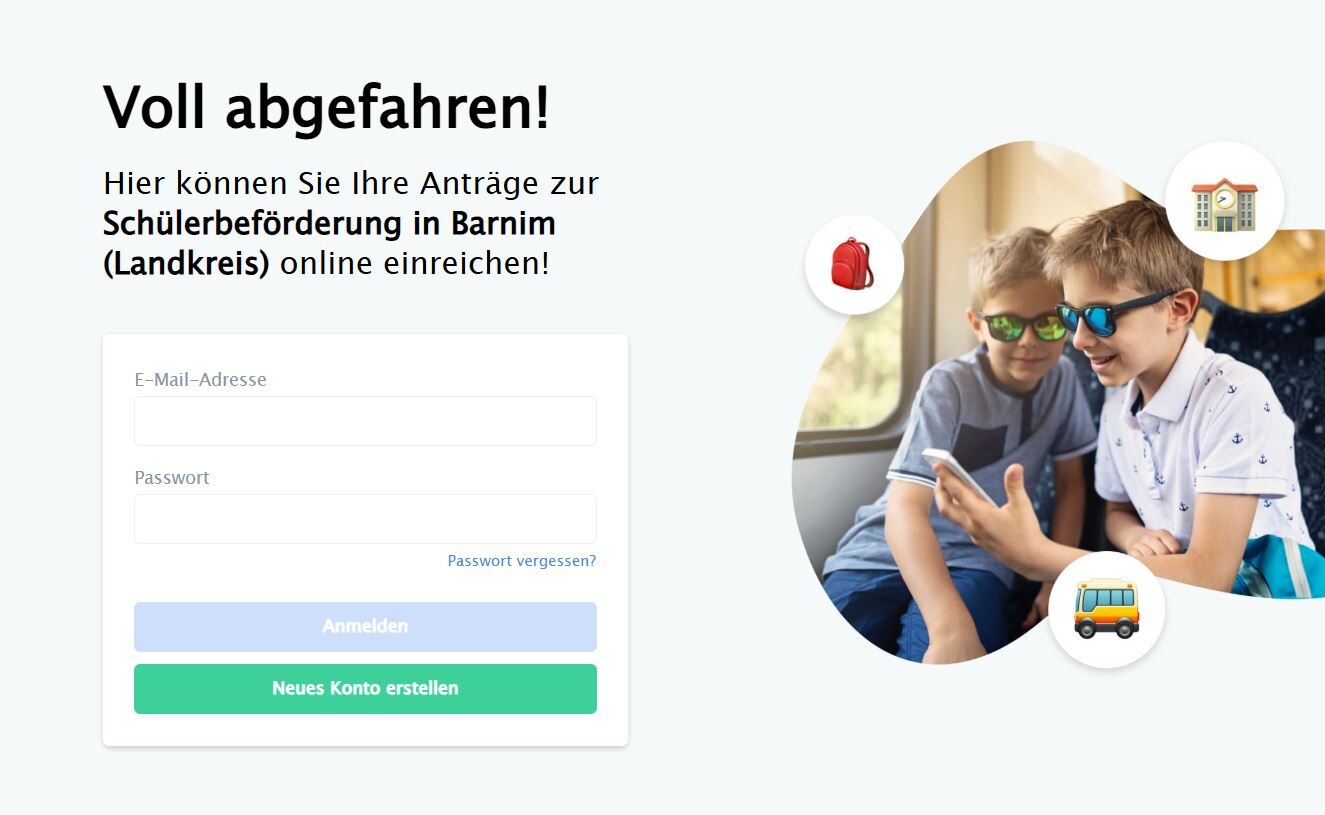Focus the E-Mail-Adresse input field
The image size is (1325, 815).
(365, 421)
